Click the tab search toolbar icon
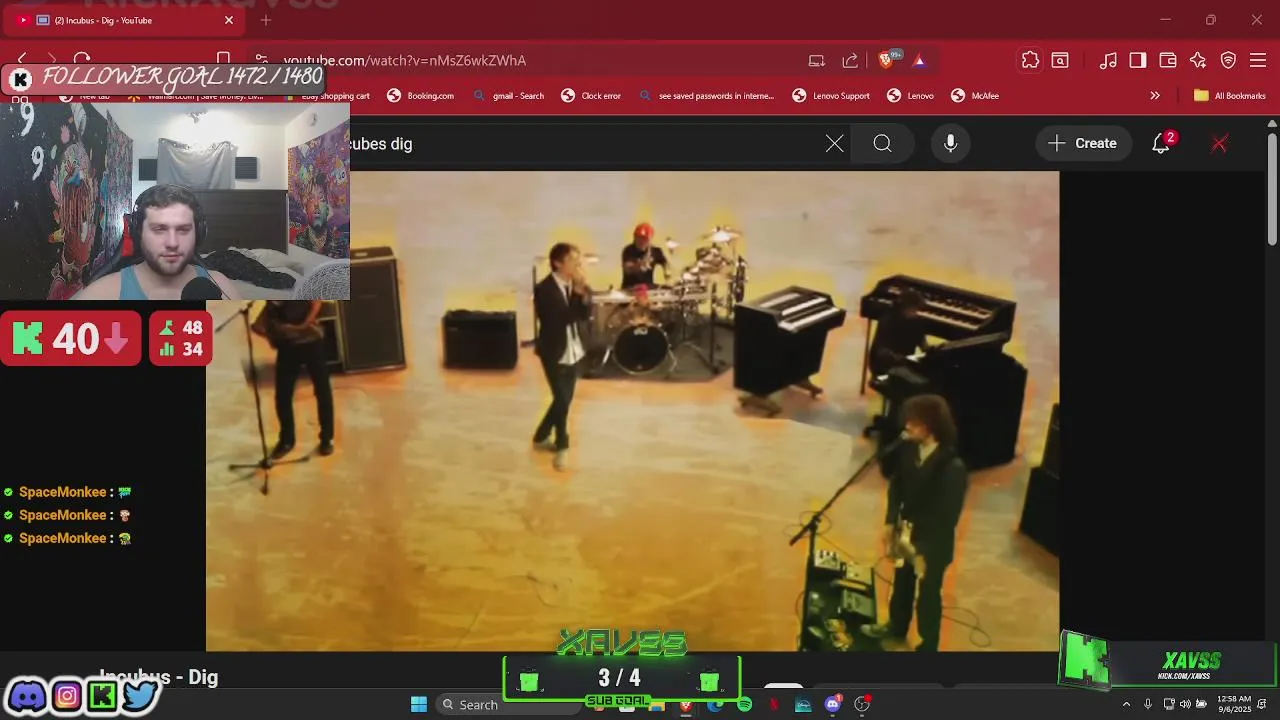Image resolution: width=1280 pixels, height=720 pixels. point(1060,60)
